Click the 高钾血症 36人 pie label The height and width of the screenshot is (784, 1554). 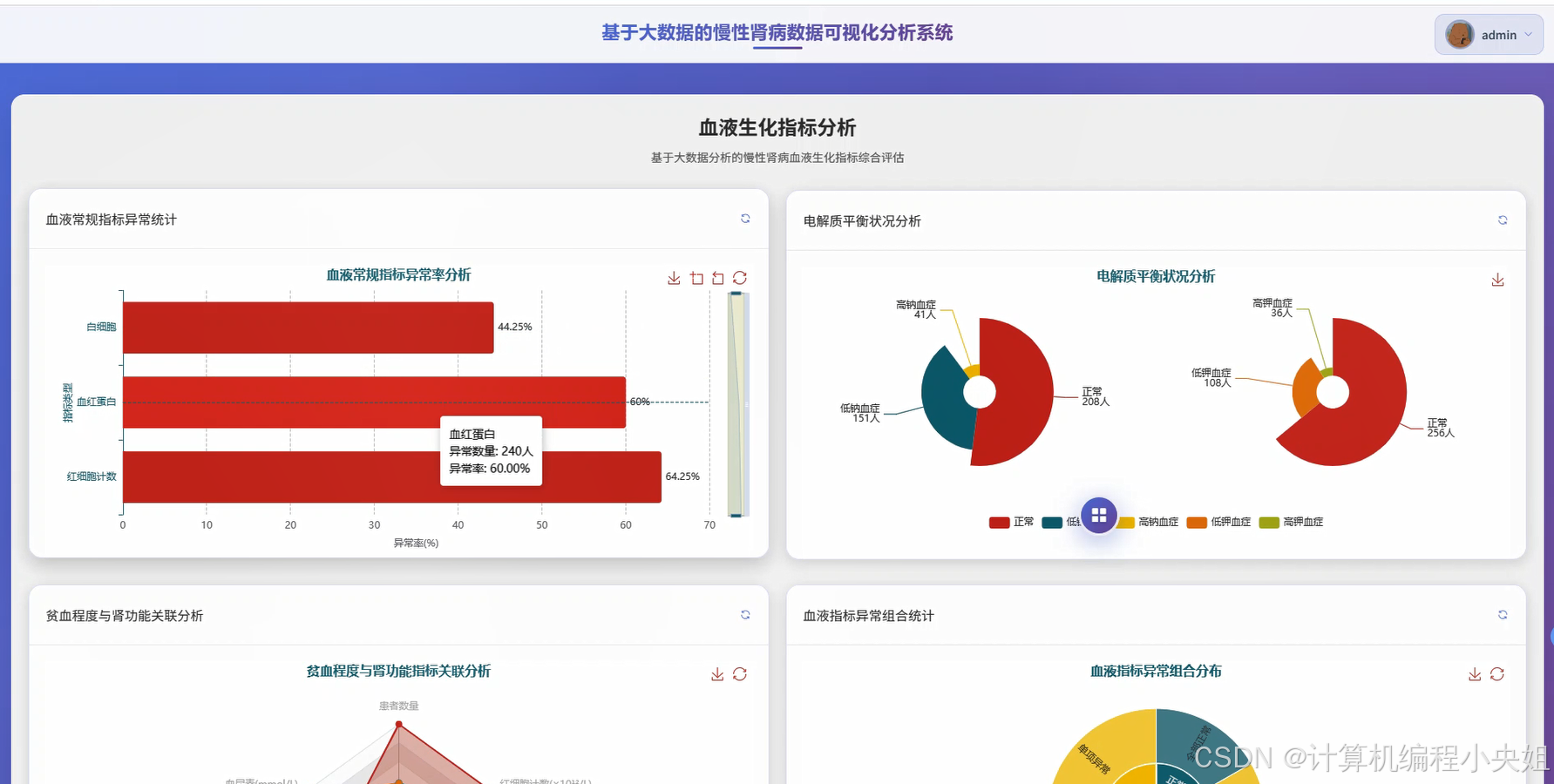tap(1272, 308)
